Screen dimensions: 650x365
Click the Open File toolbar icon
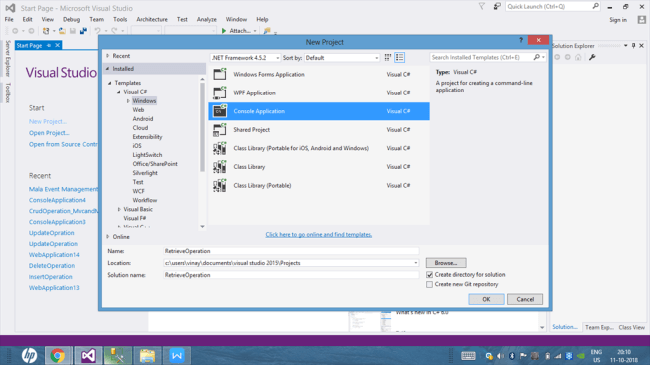click(x=62, y=31)
